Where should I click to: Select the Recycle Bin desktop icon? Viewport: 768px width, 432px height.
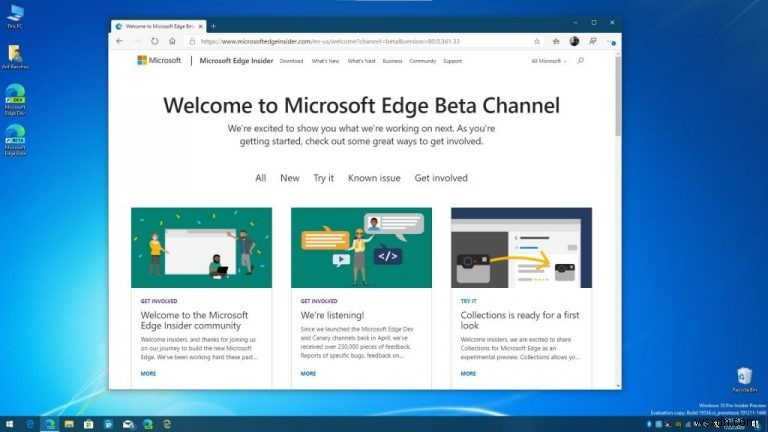(744, 380)
